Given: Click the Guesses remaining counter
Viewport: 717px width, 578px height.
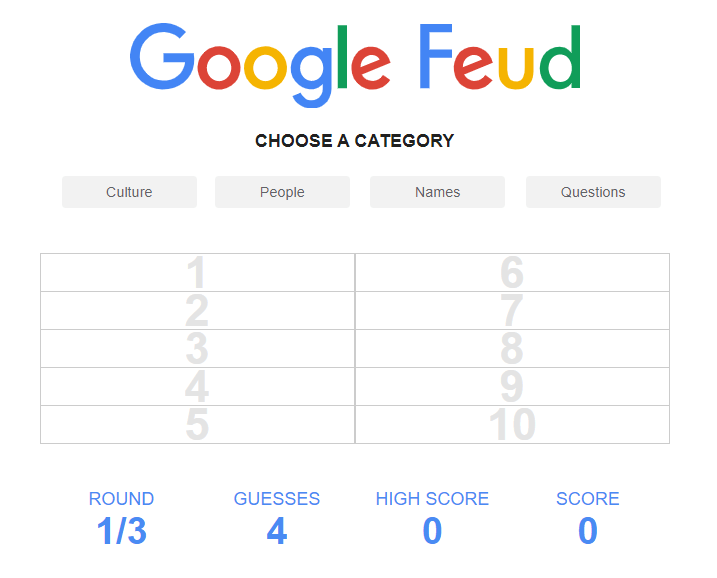Looking at the screenshot, I should (277, 531).
